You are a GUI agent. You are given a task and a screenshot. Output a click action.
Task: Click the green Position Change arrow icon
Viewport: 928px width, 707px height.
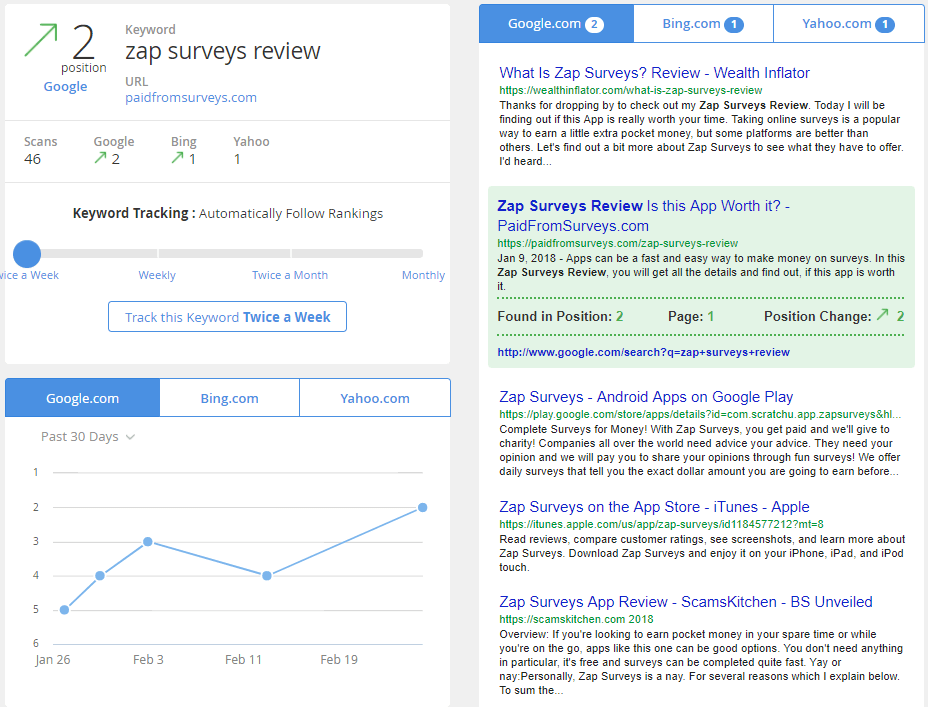click(x=882, y=315)
